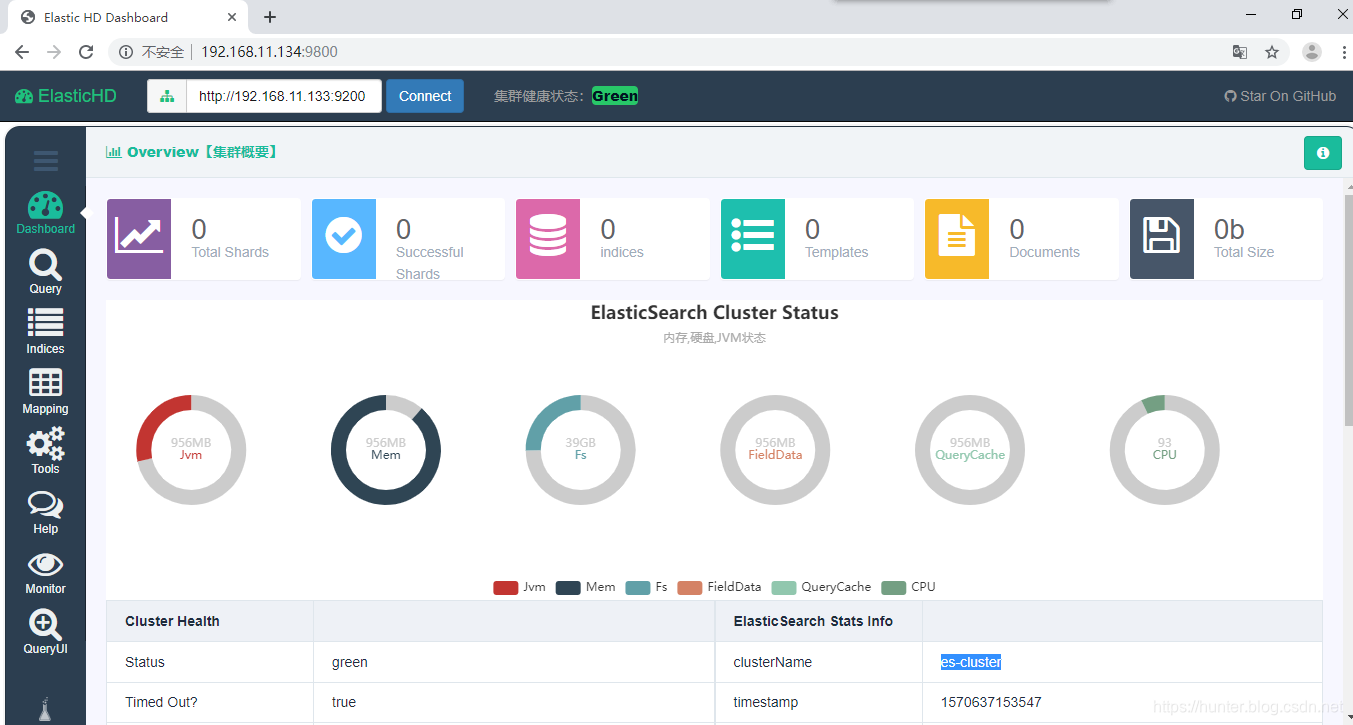
Task: Click the red Jvm legend swatch
Action: coord(505,587)
